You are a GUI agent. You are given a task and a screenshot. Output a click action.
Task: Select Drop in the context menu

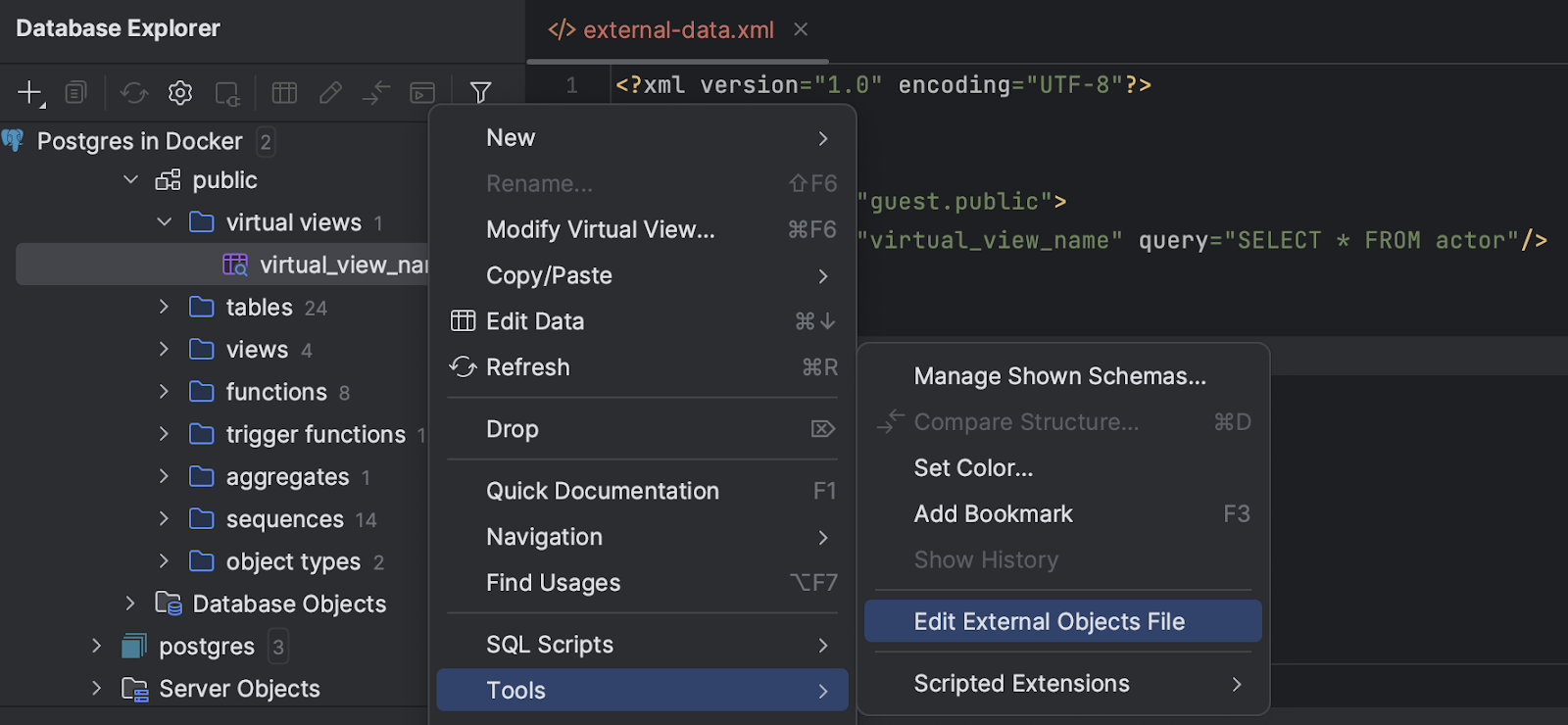pyautogui.click(x=513, y=429)
